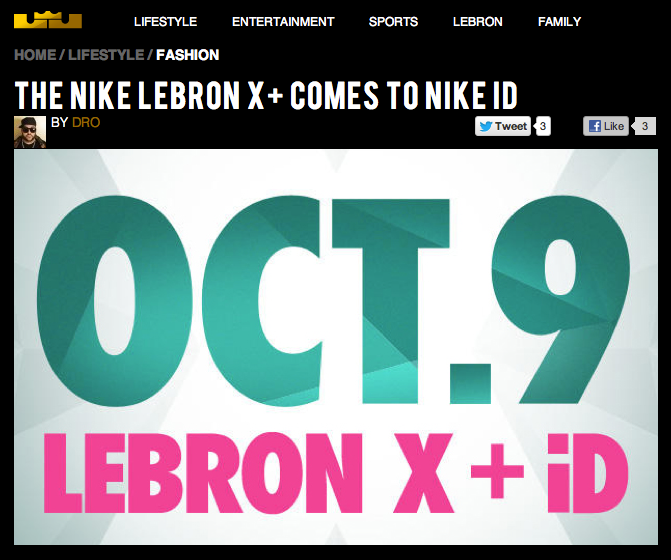Image resolution: width=671 pixels, height=560 pixels.
Task: Open the LeBron menu item
Action: (x=478, y=21)
